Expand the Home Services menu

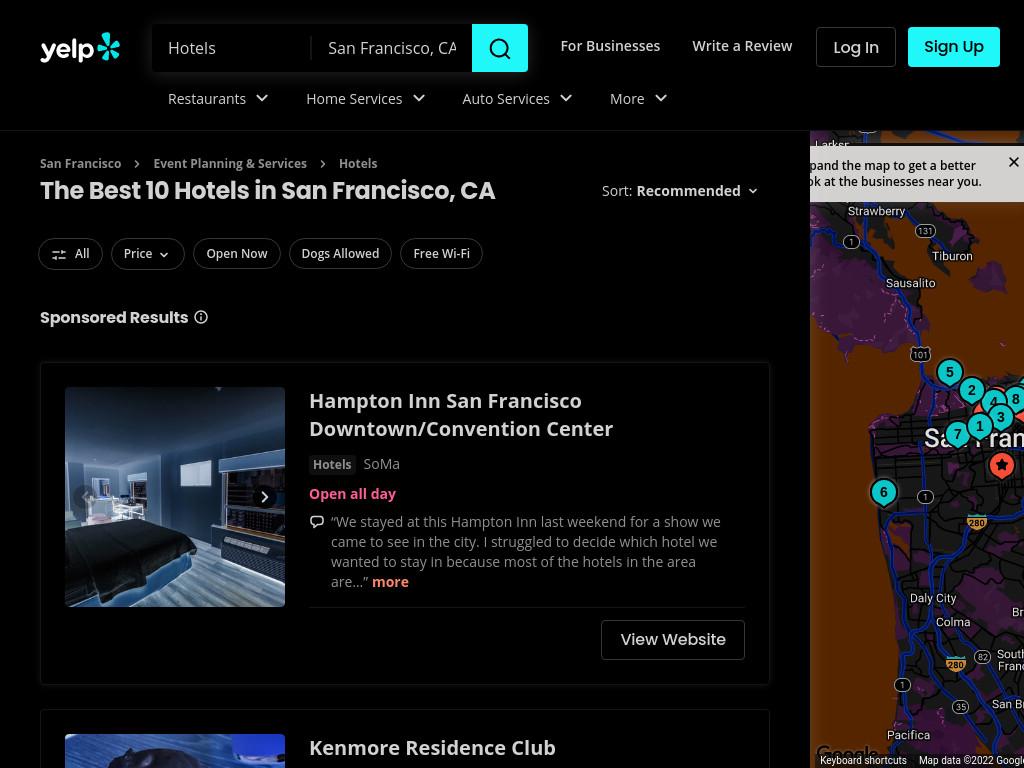click(366, 99)
